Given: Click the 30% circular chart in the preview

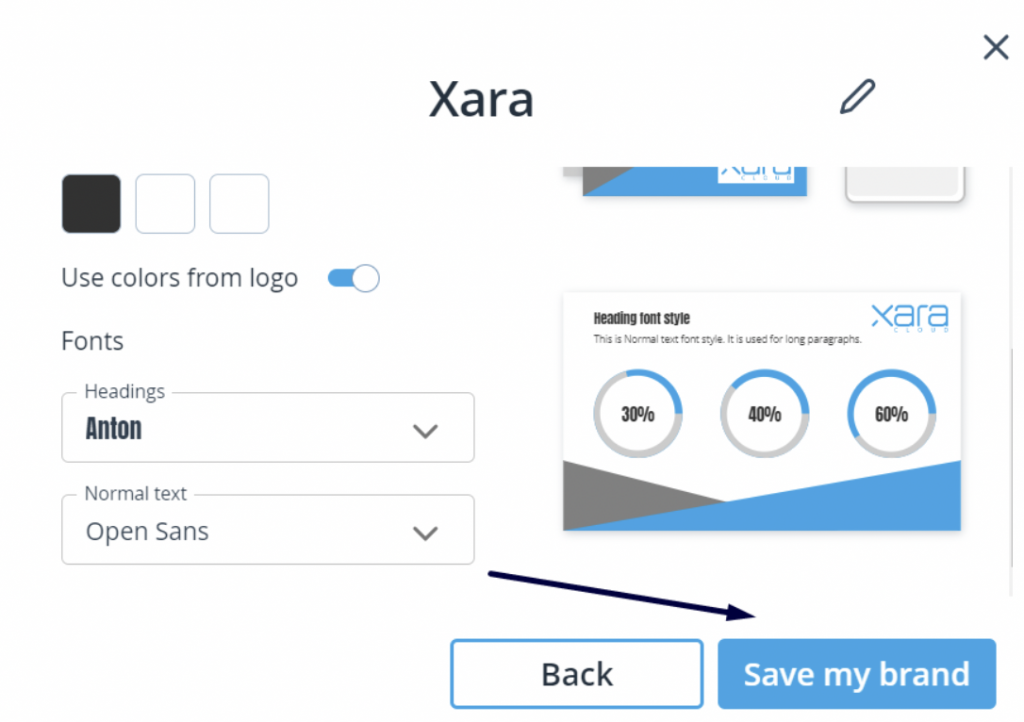Looking at the screenshot, I should 638,414.
